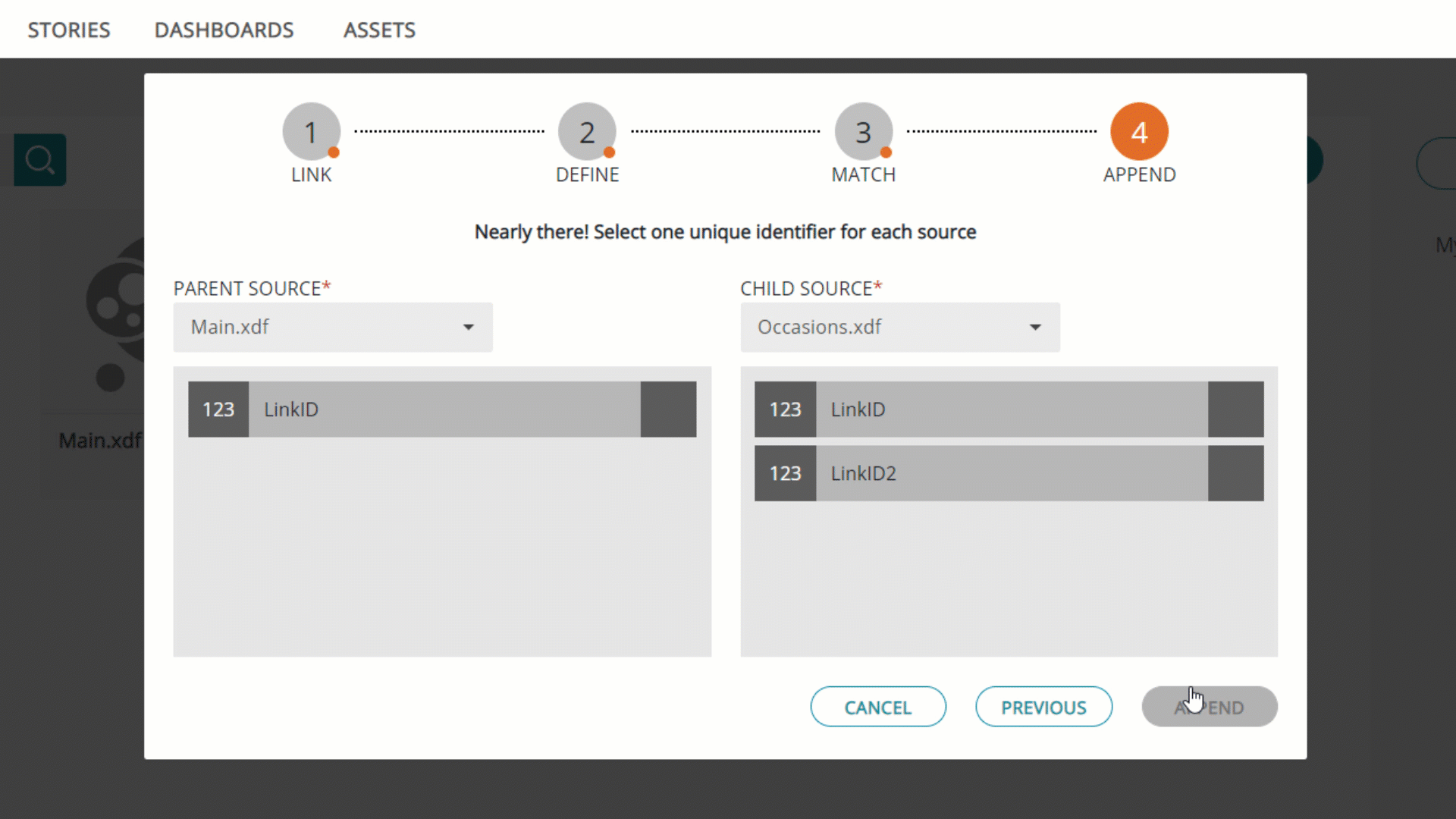Open the STORIES tab
Image resolution: width=1456 pixels, height=819 pixels.
(69, 30)
